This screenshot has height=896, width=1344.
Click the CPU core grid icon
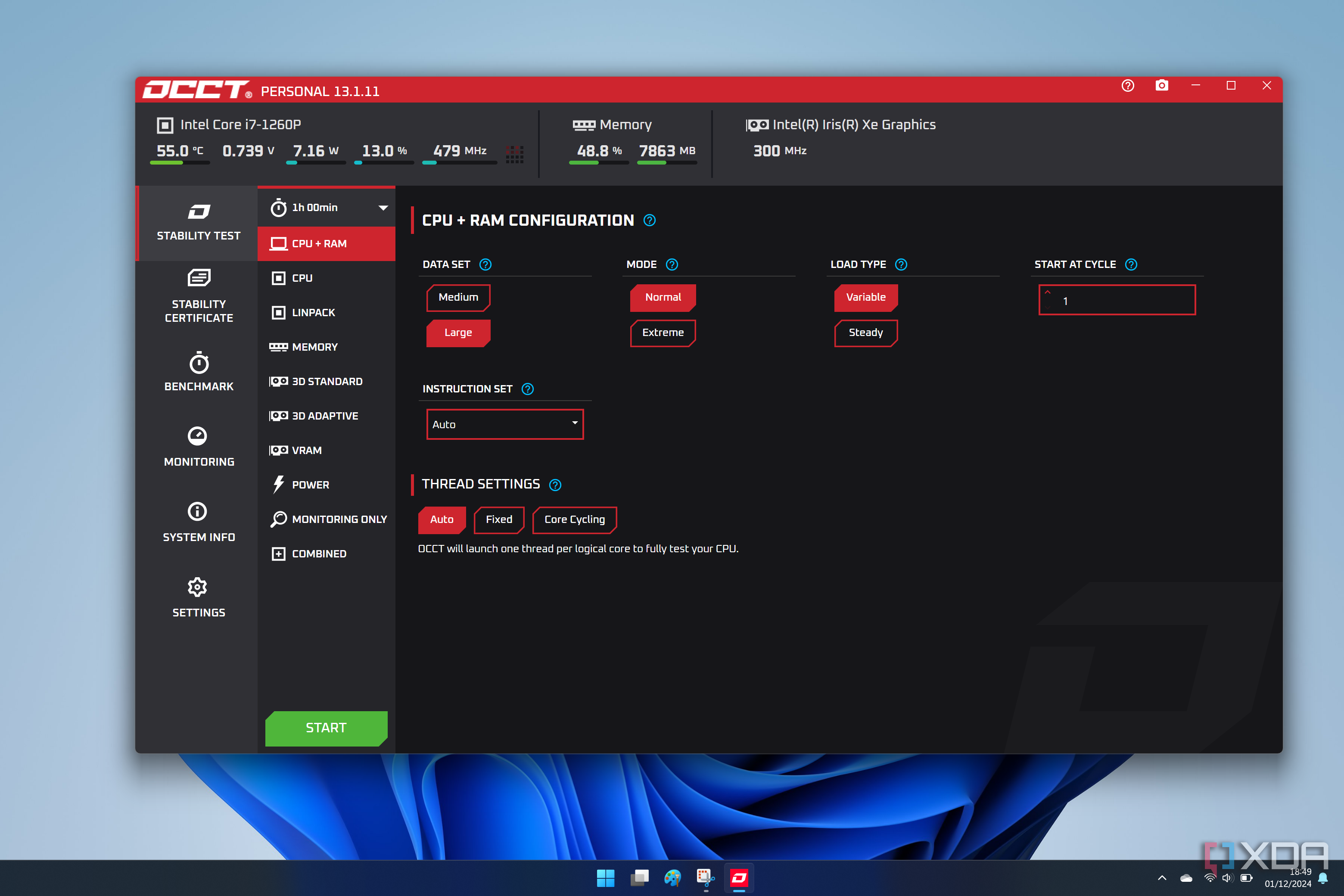coord(514,154)
